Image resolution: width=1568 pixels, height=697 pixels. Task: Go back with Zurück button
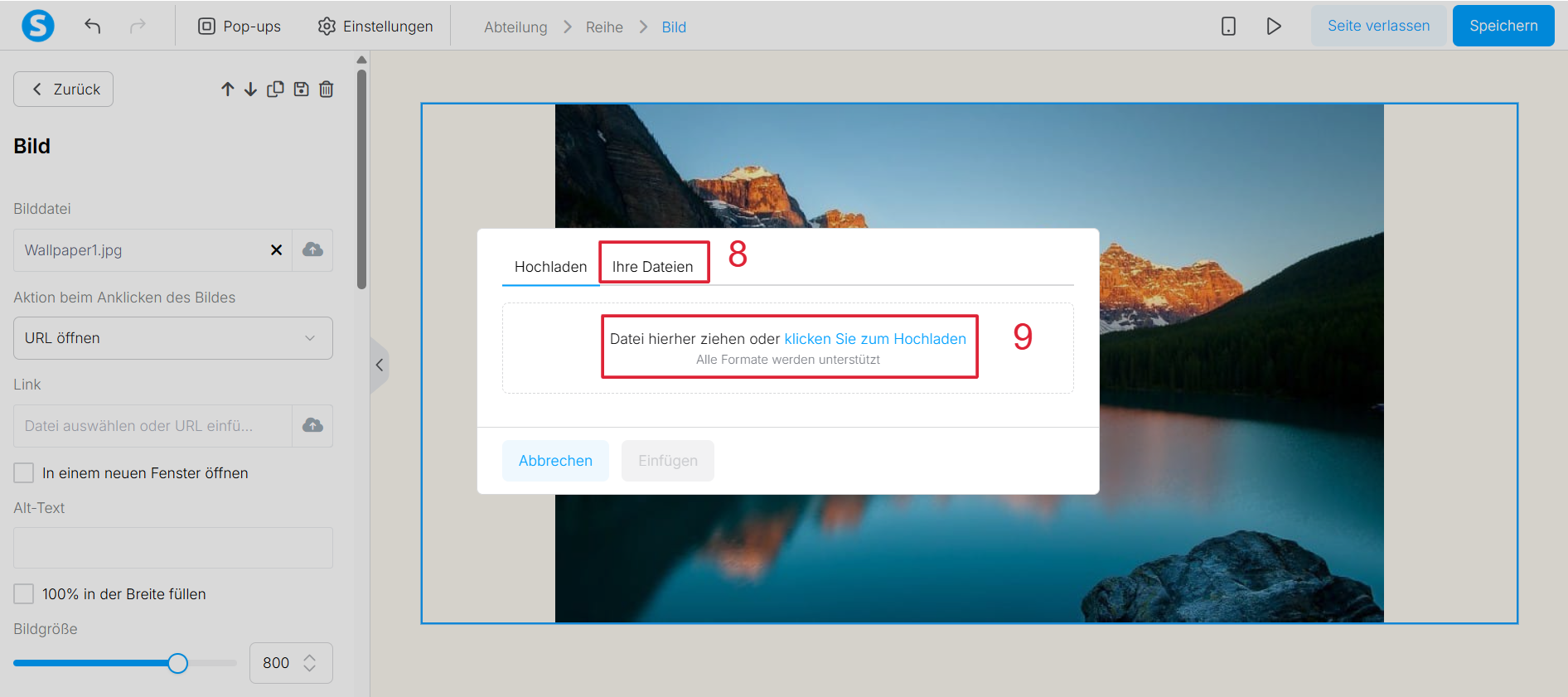pos(64,90)
